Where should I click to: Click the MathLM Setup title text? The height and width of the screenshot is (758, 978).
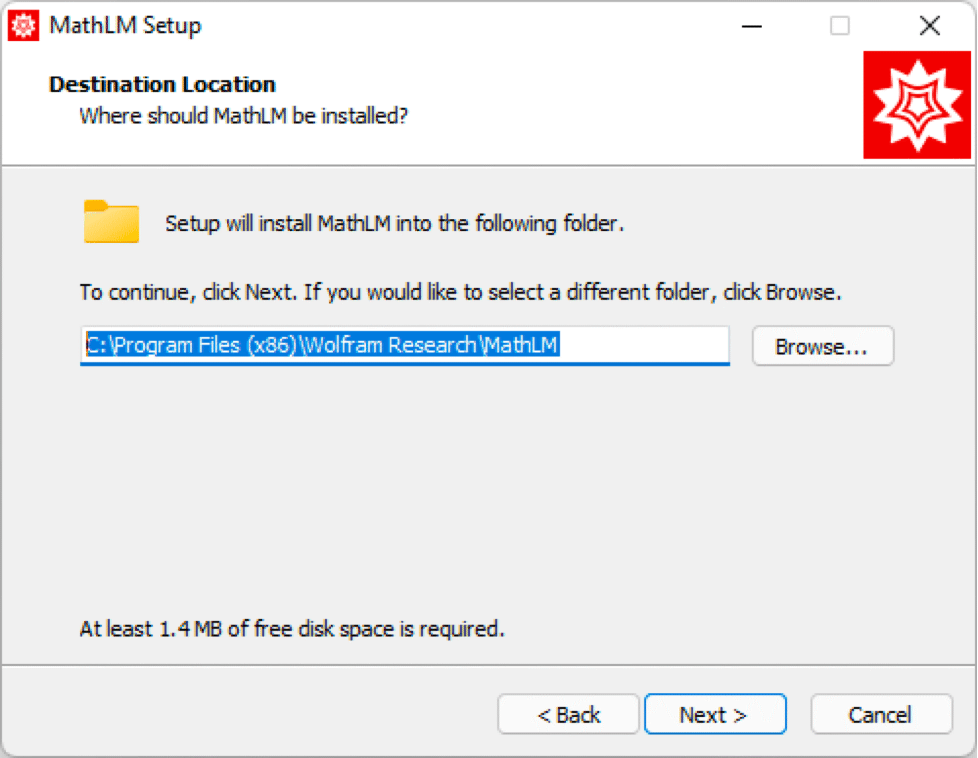pyautogui.click(x=125, y=26)
